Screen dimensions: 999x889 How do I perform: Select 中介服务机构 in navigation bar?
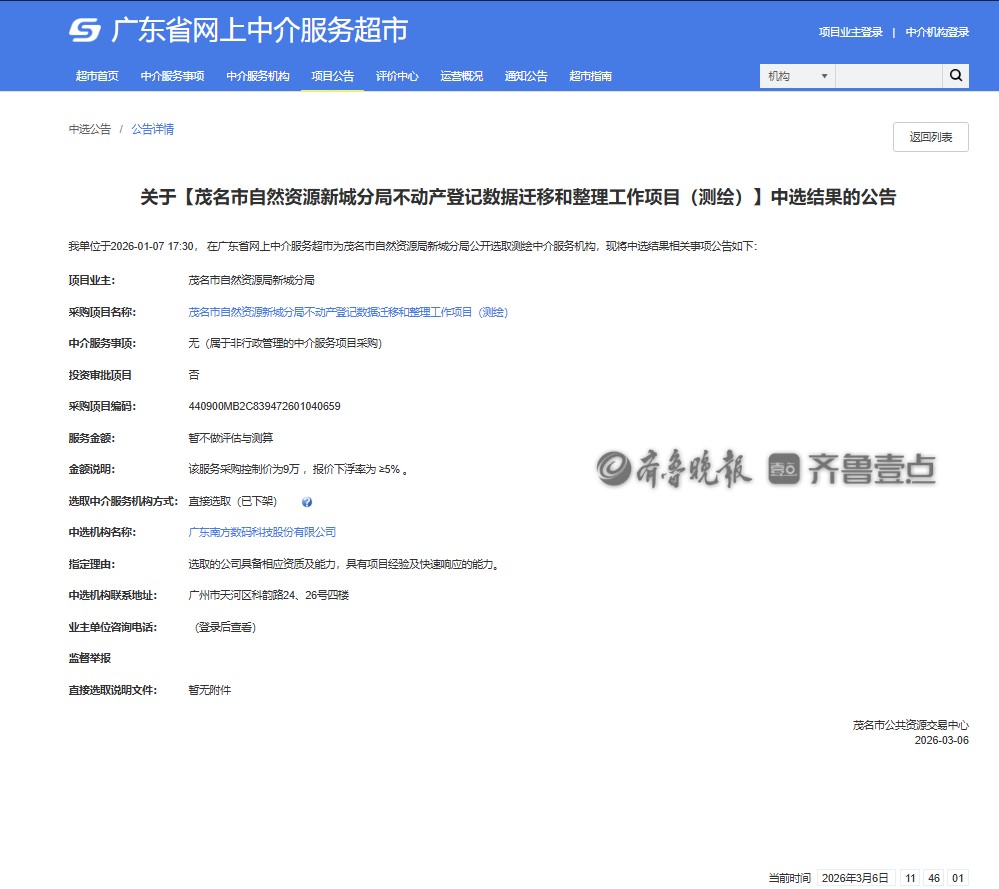click(257, 76)
